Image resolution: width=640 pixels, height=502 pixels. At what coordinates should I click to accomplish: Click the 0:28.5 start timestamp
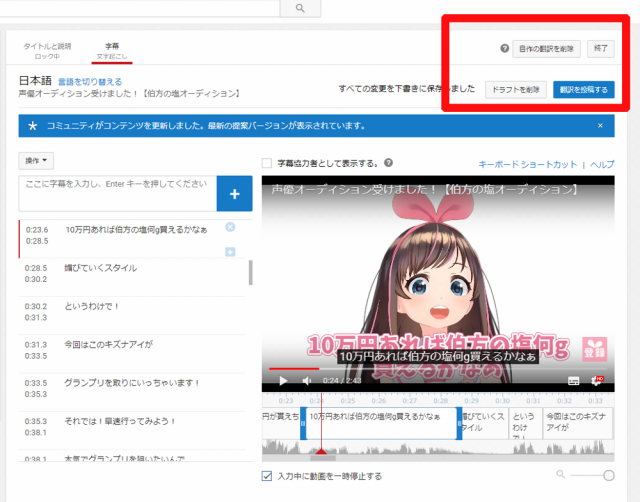pyautogui.click(x=36, y=268)
